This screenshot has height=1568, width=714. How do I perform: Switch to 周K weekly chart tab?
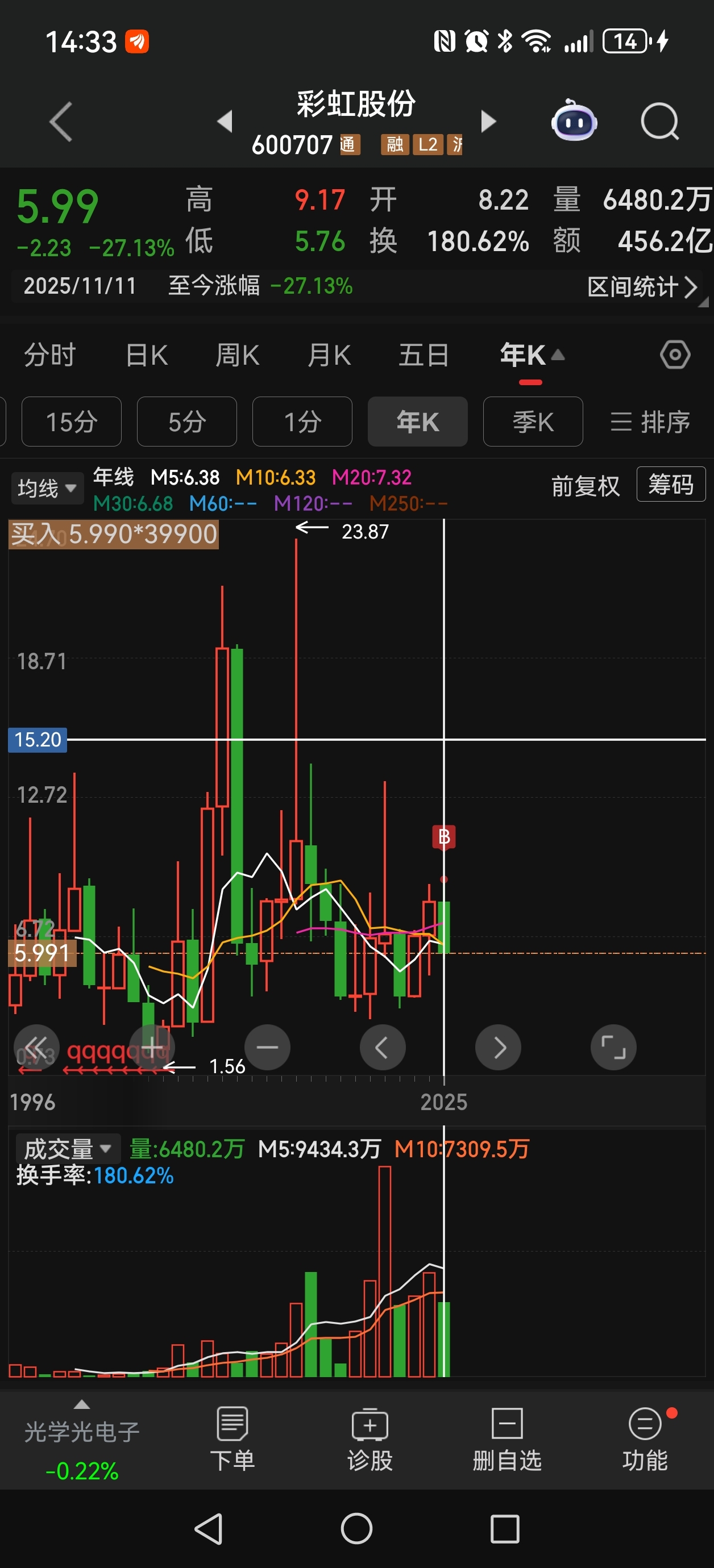tap(238, 355)
